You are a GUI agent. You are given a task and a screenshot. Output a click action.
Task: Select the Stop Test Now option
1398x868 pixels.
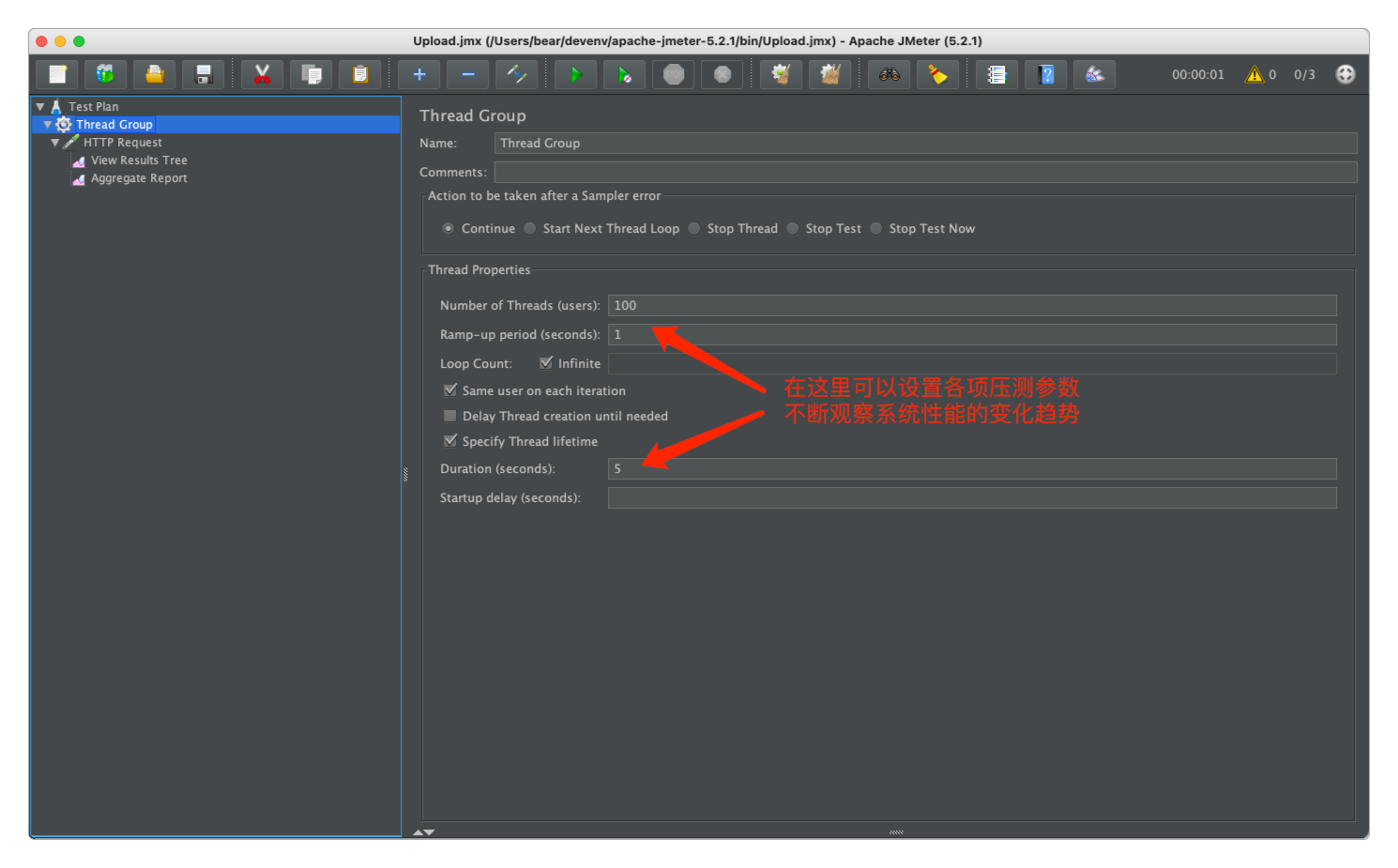[x=876, y=228]
